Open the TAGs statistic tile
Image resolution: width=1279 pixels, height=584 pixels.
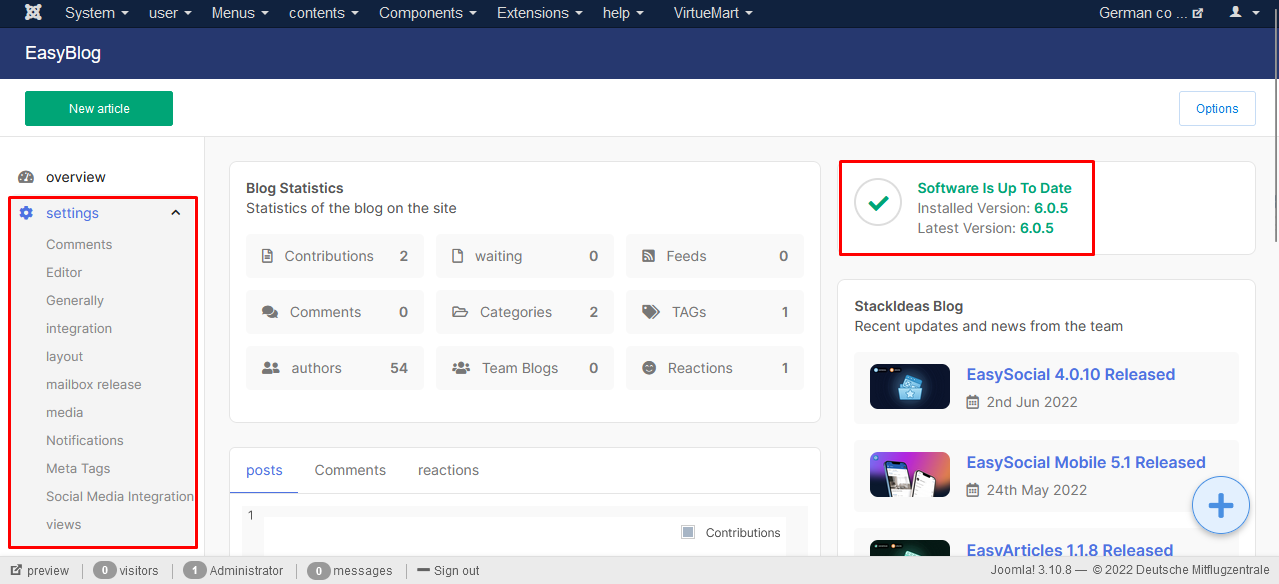[715, 312]
